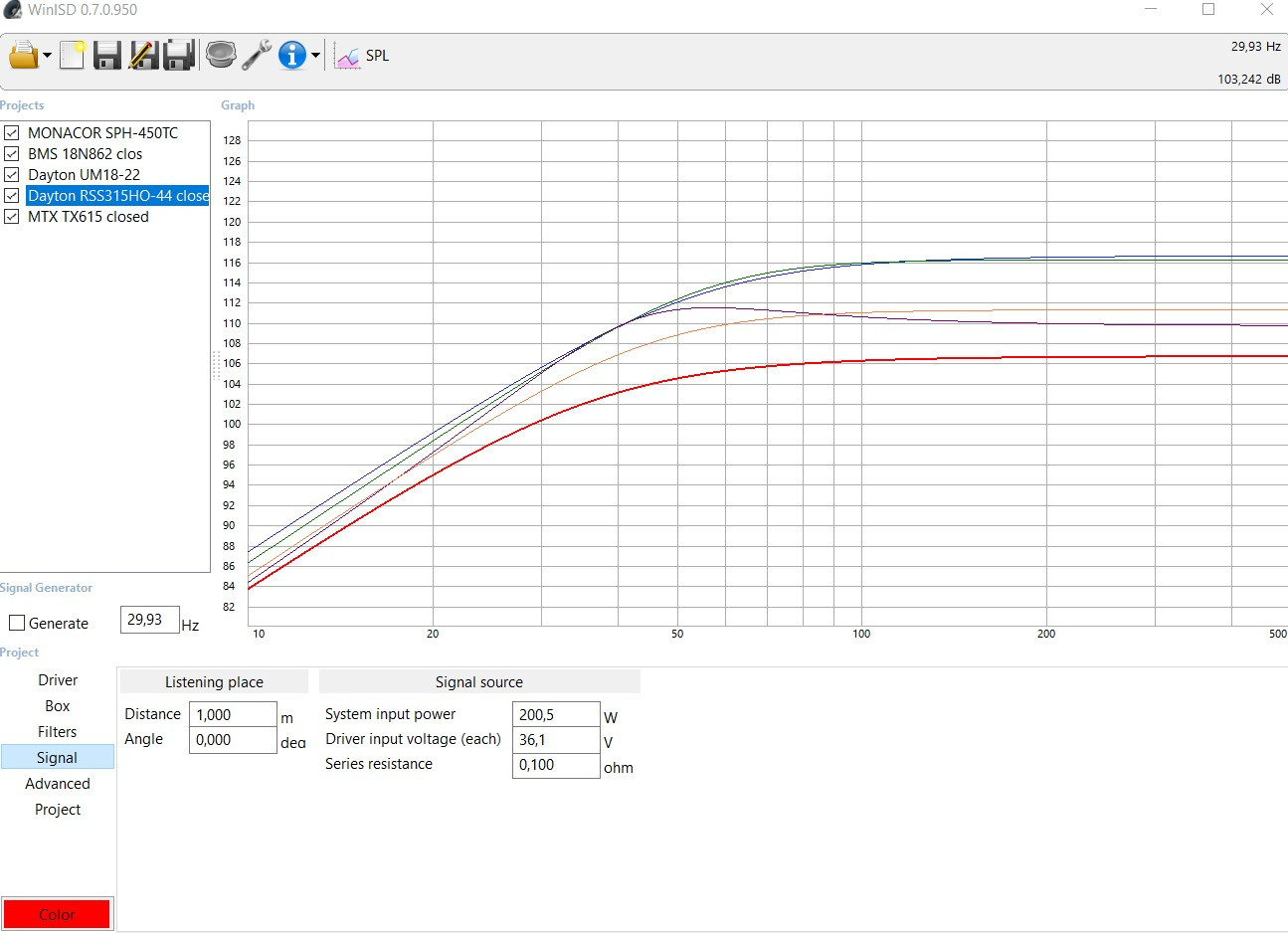Image resolution: width=1288 pixels, height=933 pixels.
Task: Click the blue info icon
Action: coord(291,56)
